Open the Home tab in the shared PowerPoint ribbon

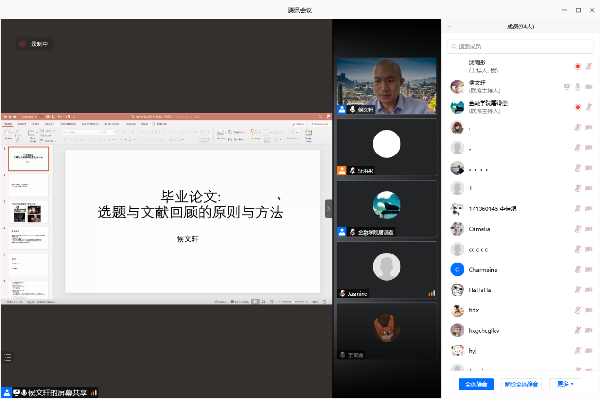coord(8,124)
